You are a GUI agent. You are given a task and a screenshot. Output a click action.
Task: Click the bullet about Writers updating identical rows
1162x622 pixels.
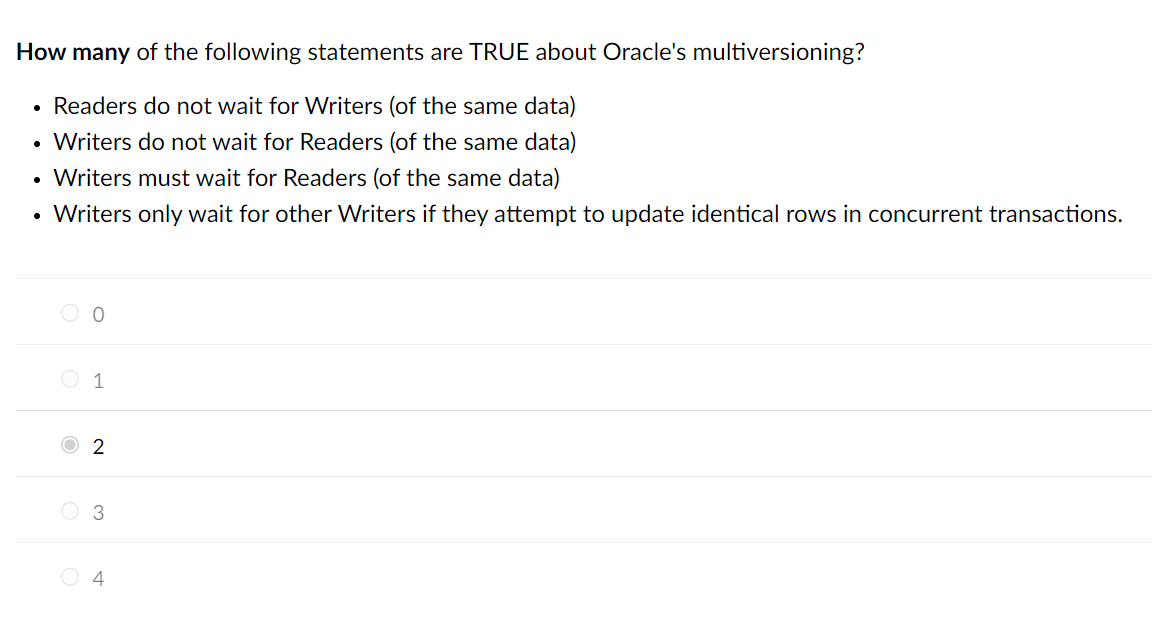[x=587, y=213]
